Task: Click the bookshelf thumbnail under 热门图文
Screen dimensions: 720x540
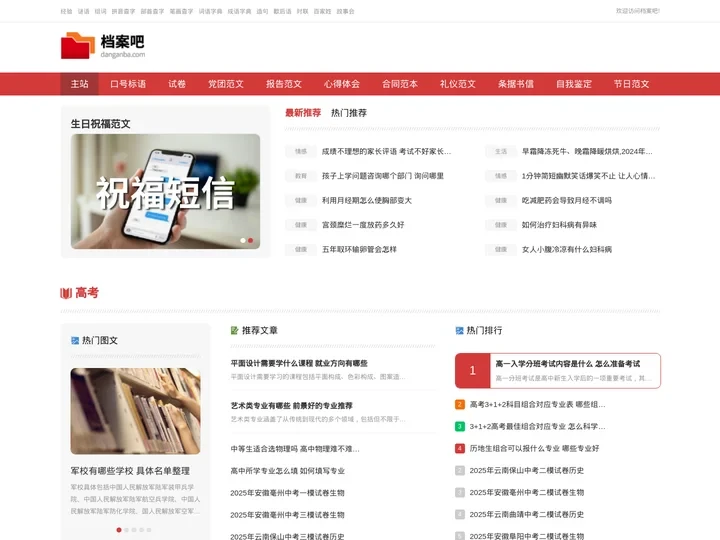Action: click(x=135, y=411)
